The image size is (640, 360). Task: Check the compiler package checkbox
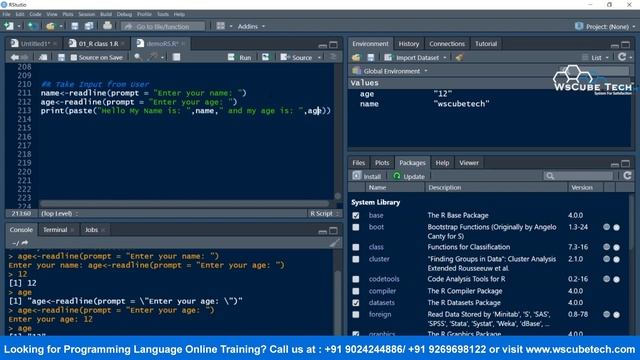pyautogui.click(x=356, y=291)
